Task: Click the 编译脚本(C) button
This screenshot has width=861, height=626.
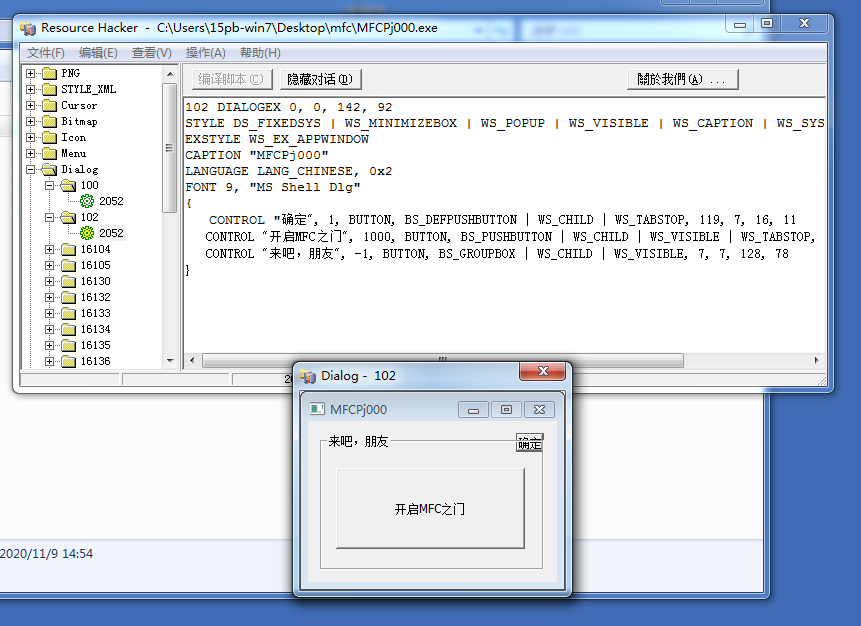Action: point(232,80)
